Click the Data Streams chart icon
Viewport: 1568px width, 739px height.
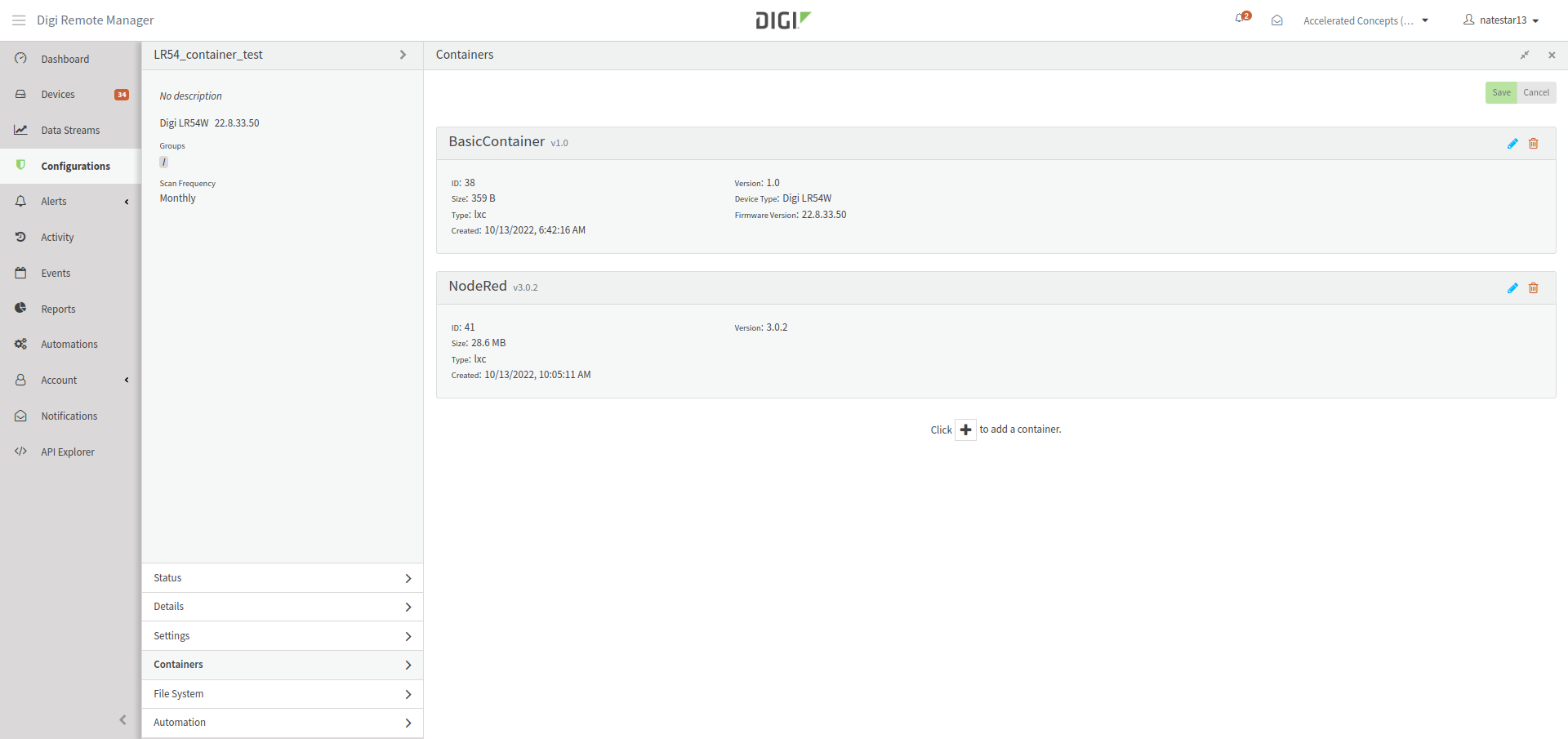coord(21,130)
